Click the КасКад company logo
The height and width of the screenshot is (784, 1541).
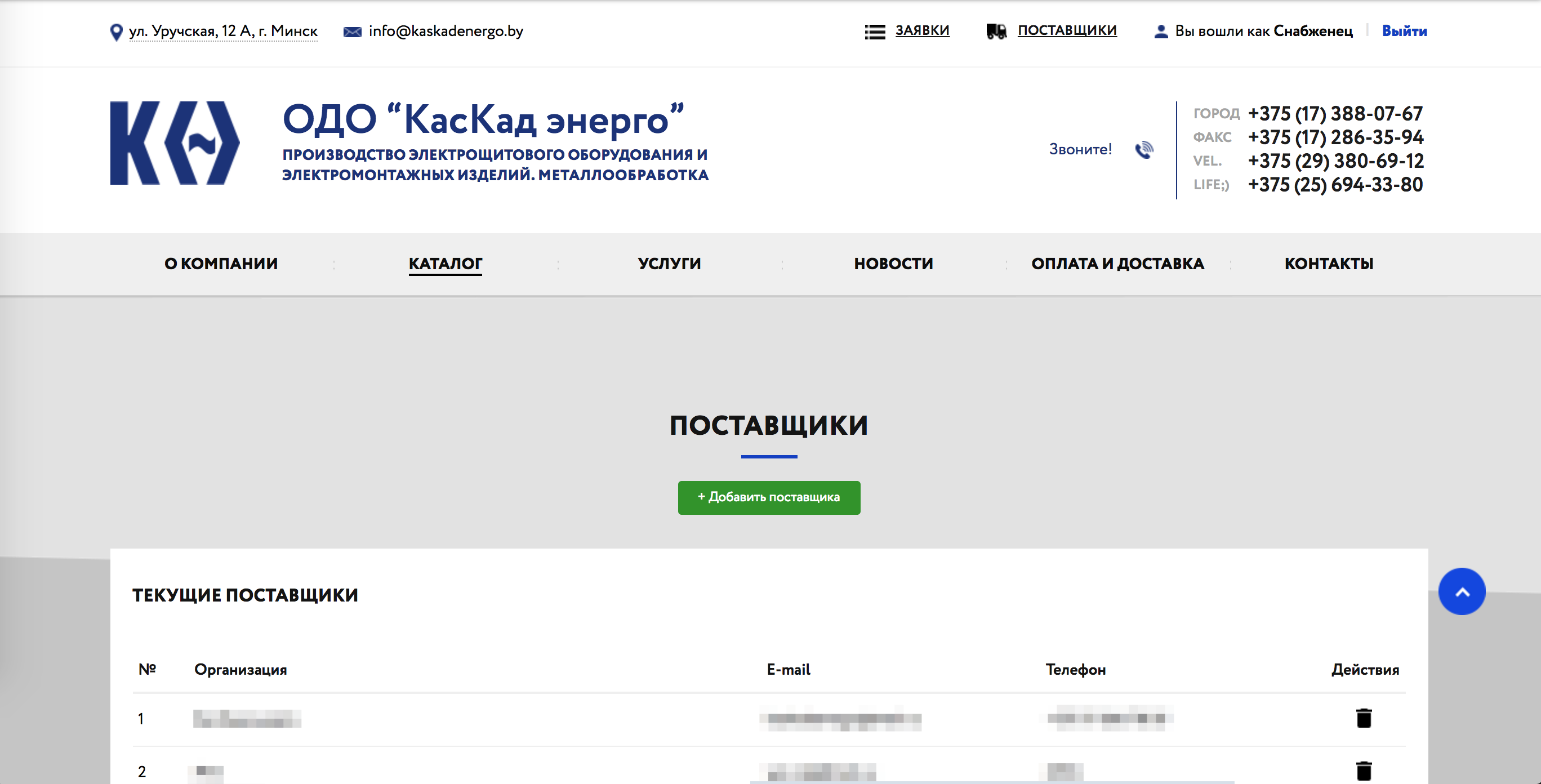coord(175,143)
